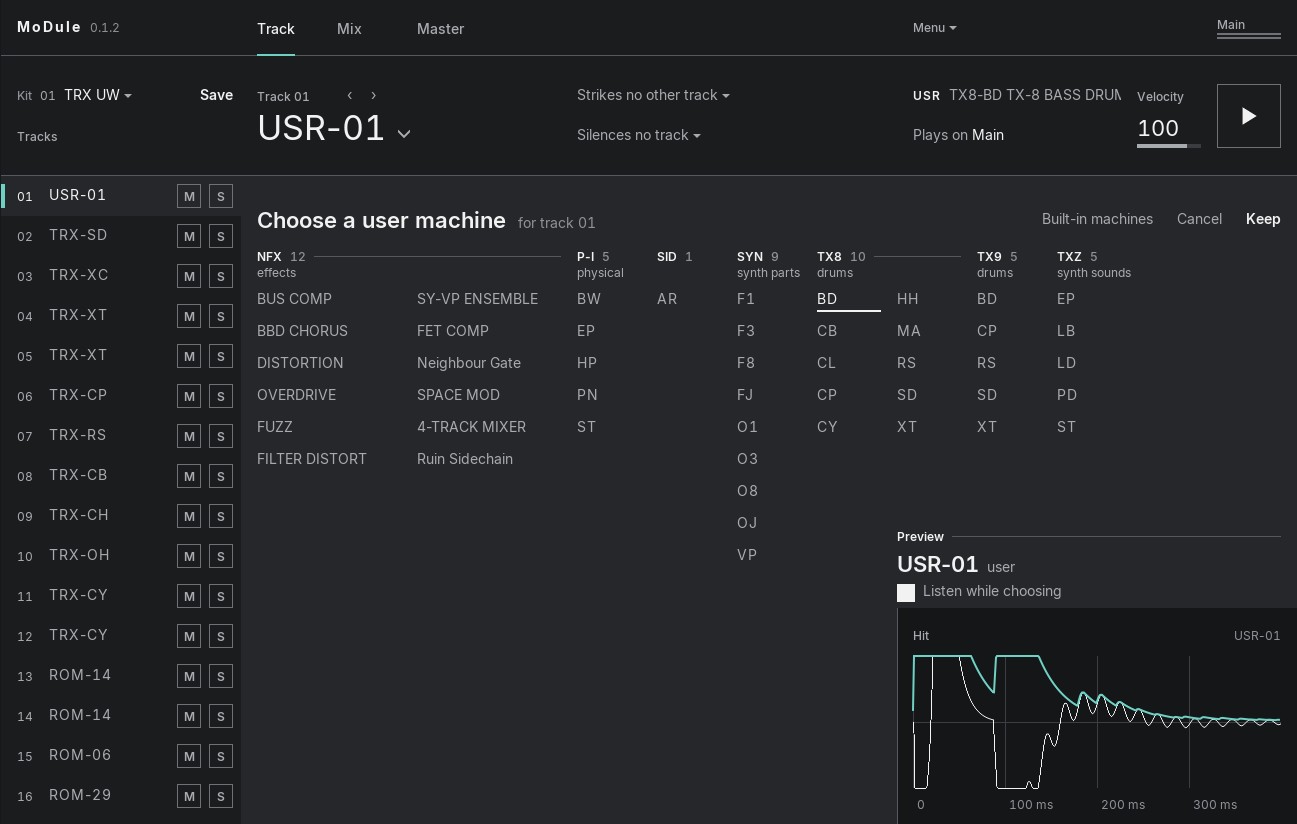Click Keep to confirm machine
The height and width of the screenshot is (824, 1297).
point(1263,219)
